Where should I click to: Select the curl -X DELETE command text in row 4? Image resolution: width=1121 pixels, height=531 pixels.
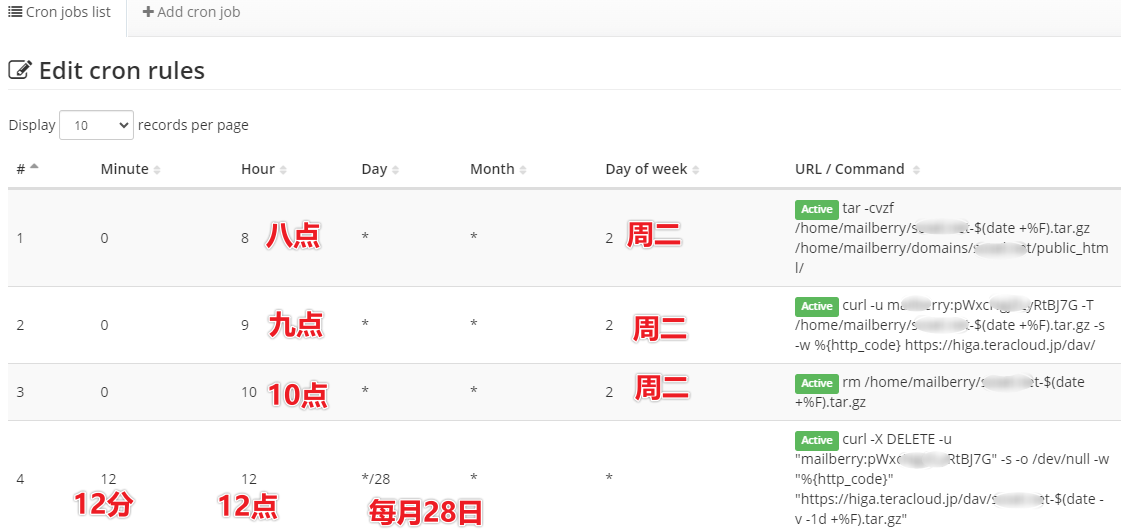tap(951, 480)
